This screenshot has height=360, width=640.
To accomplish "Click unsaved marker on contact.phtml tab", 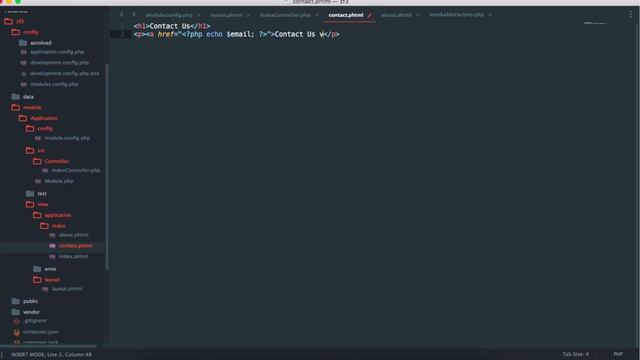I will 369,15.
